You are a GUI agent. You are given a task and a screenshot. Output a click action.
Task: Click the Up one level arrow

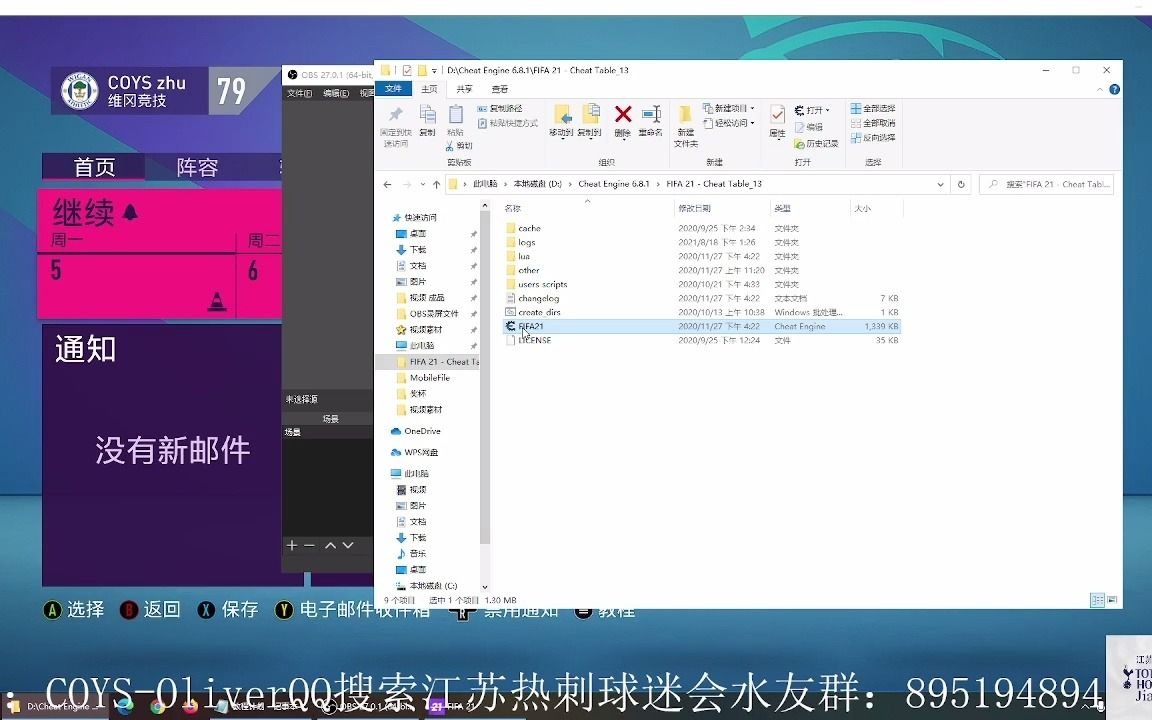click(x=436, y=184)
